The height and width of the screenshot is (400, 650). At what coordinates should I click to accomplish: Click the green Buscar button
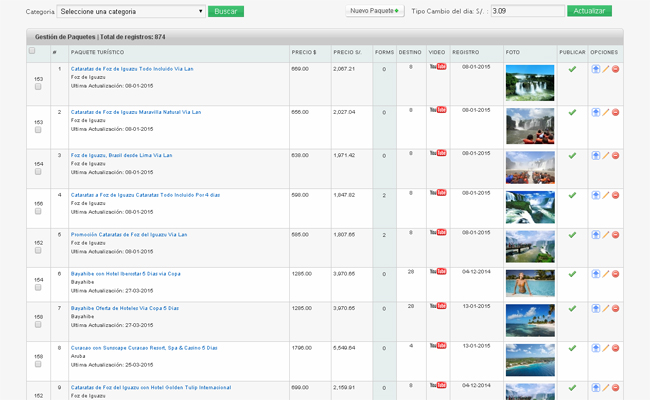coord(226,11)
